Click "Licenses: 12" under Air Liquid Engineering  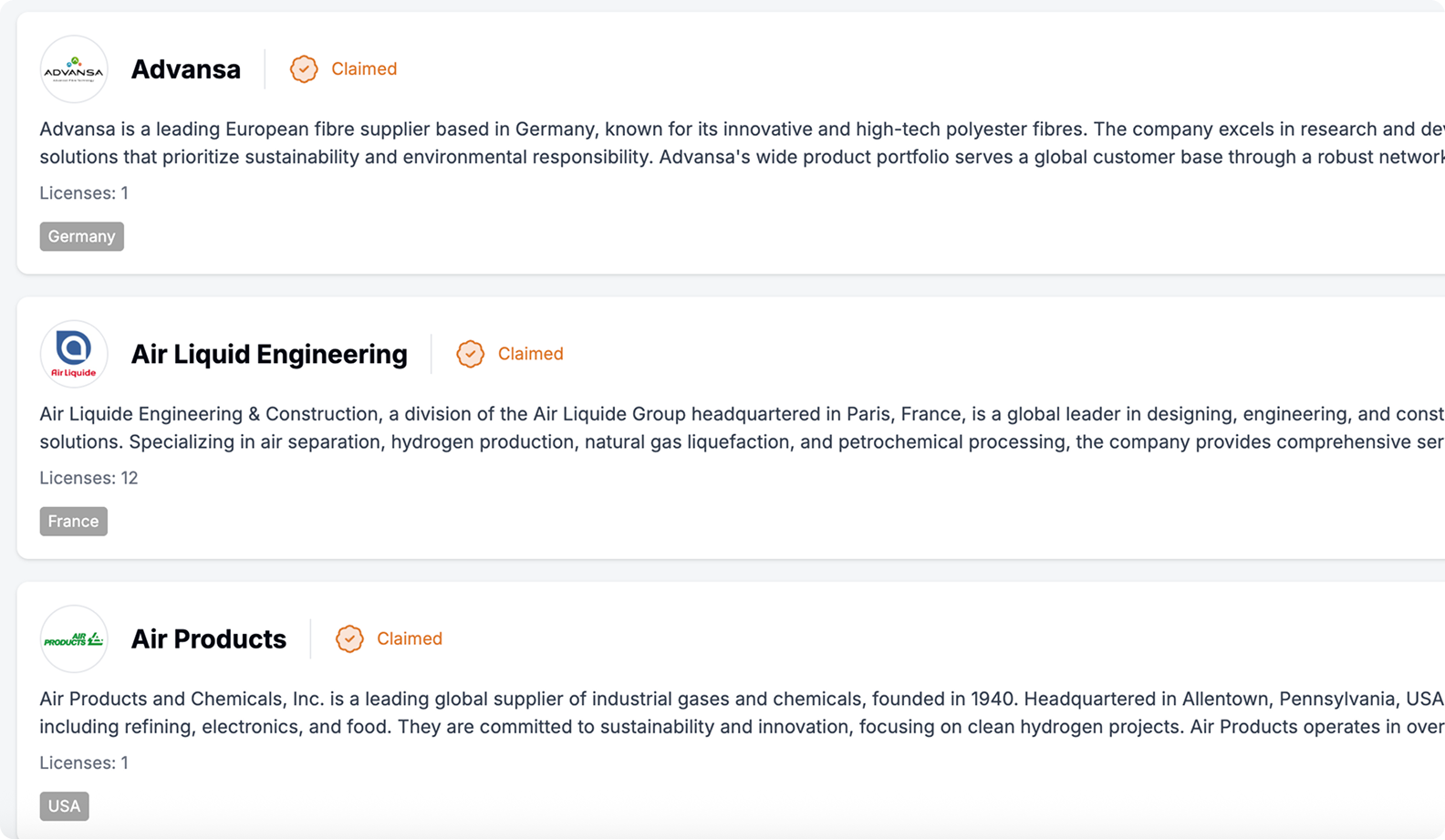coord(88,478)
